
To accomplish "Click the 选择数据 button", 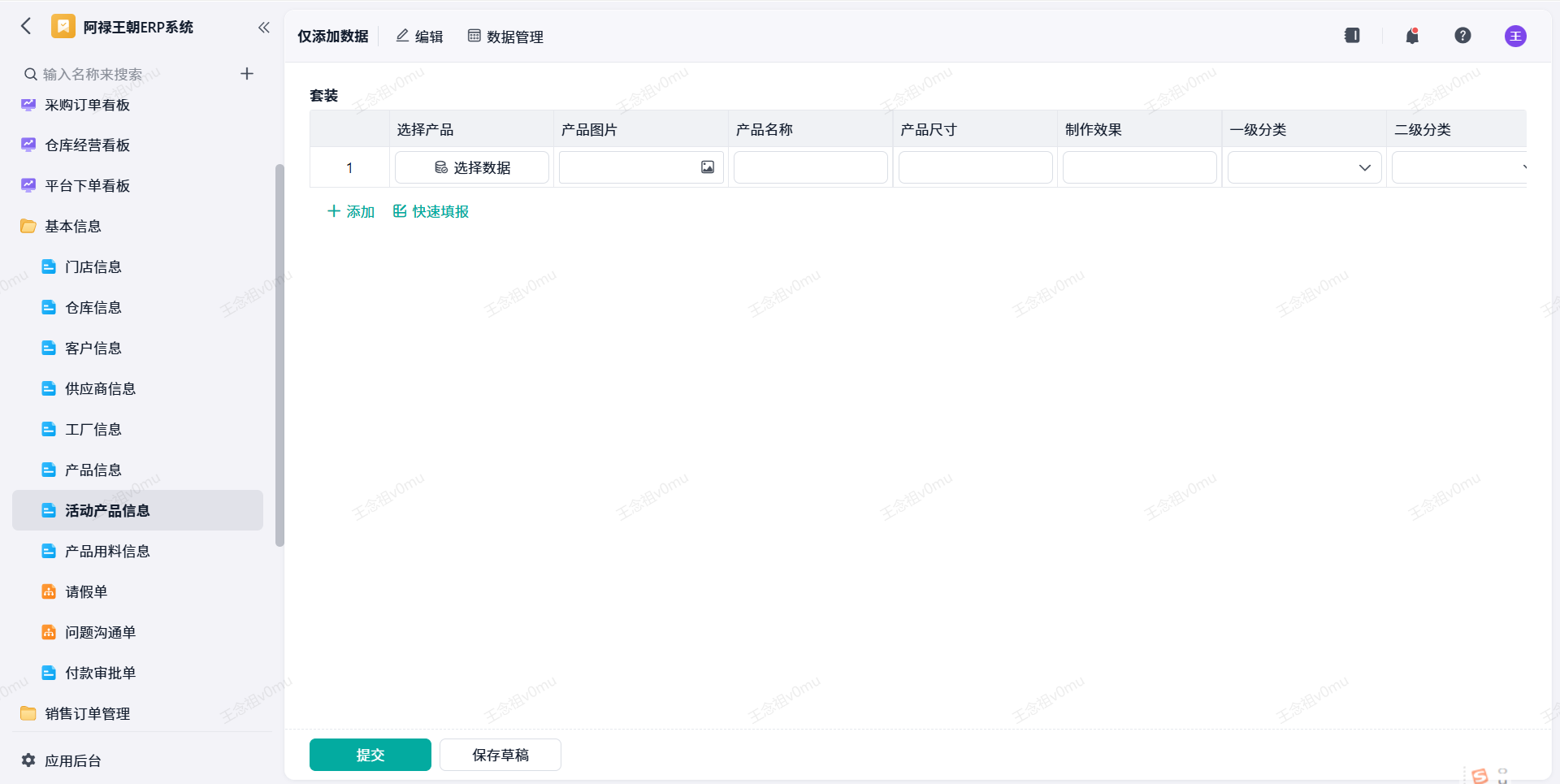I will point(472,167).
